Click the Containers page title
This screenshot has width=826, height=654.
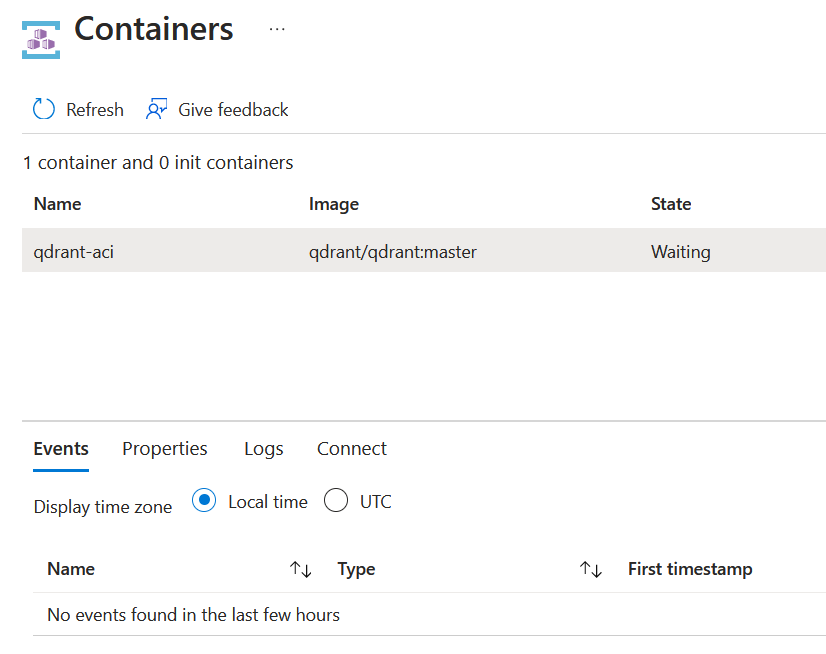(x=154, y=29)
